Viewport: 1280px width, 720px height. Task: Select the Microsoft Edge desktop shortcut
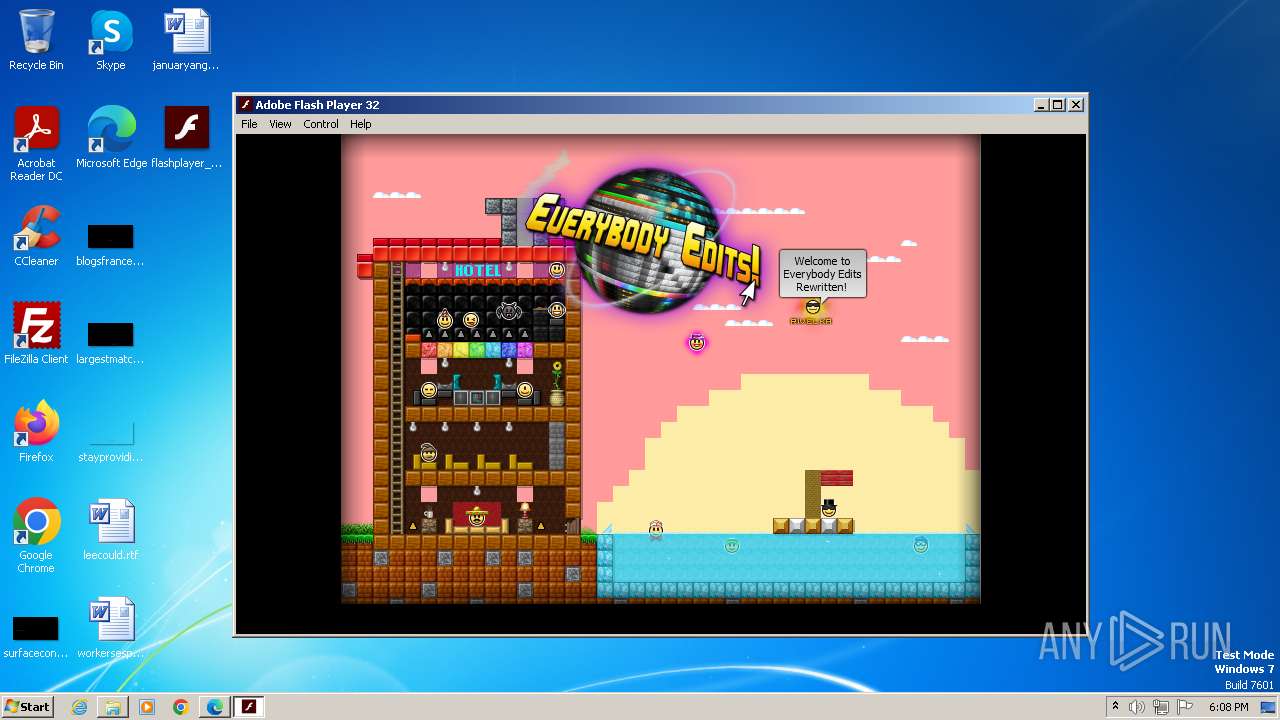[111, 139]
